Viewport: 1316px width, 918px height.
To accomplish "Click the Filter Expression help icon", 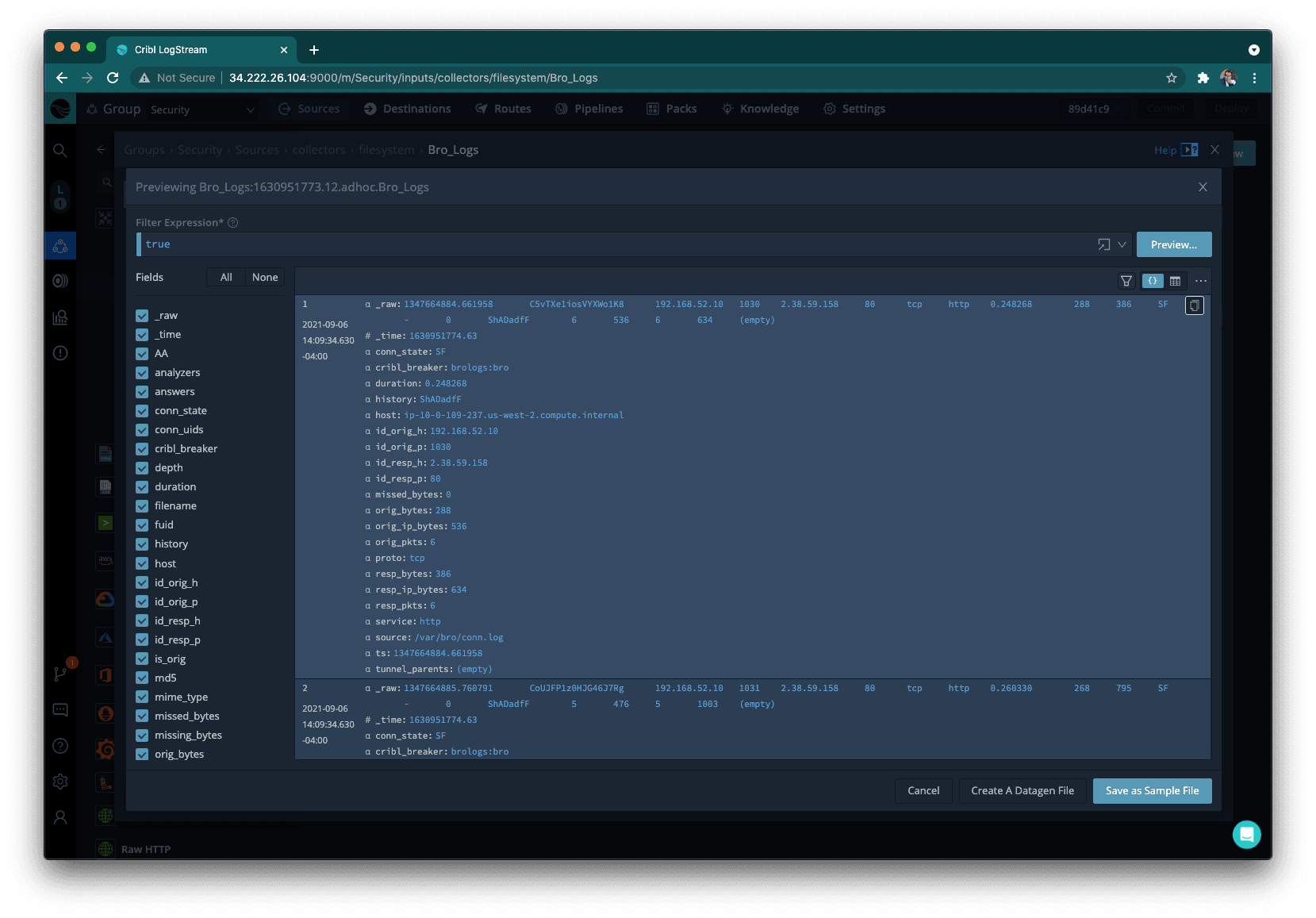I will click(233, 223).
